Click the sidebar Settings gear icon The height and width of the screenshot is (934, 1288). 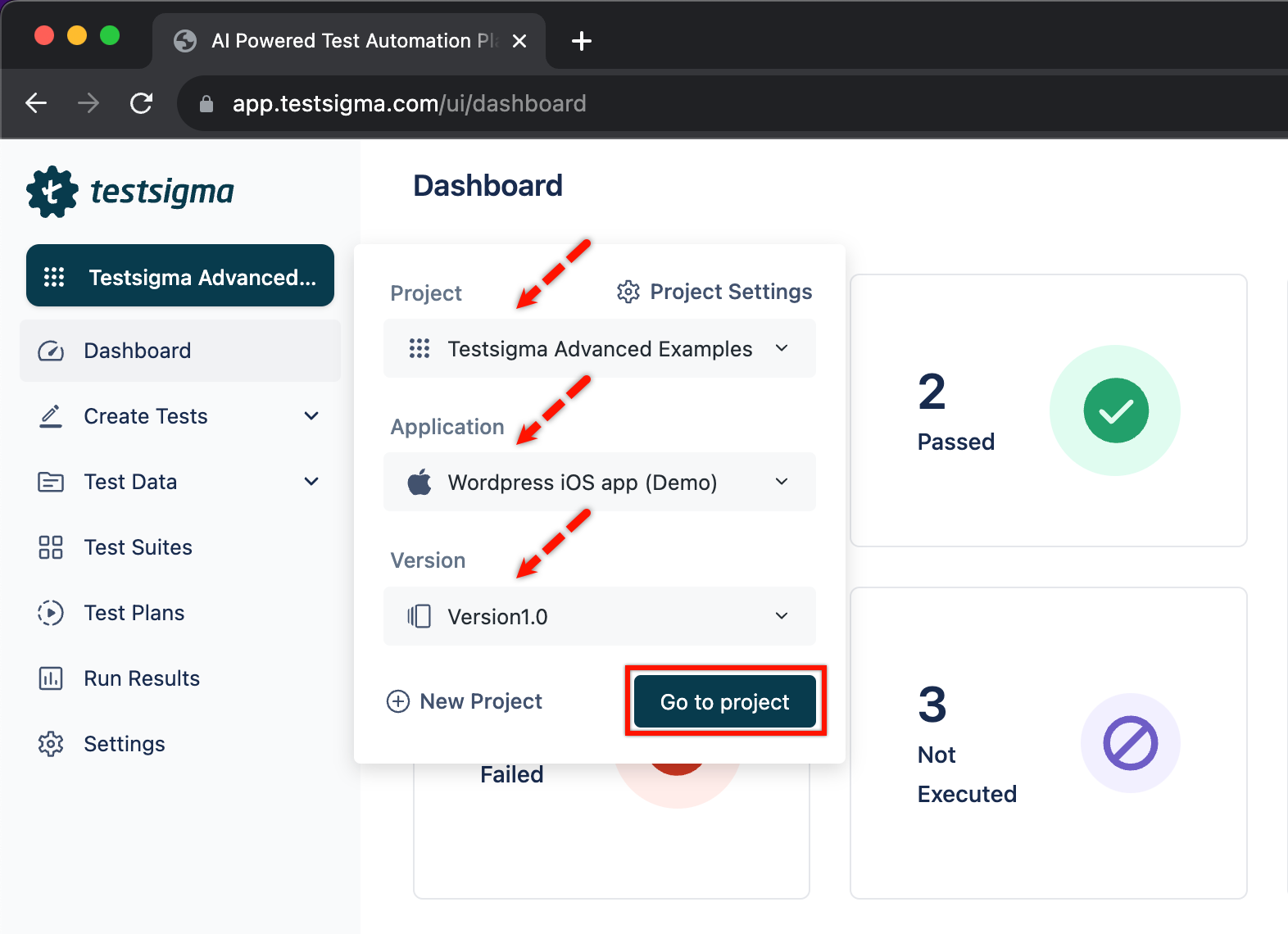[51, 744]
